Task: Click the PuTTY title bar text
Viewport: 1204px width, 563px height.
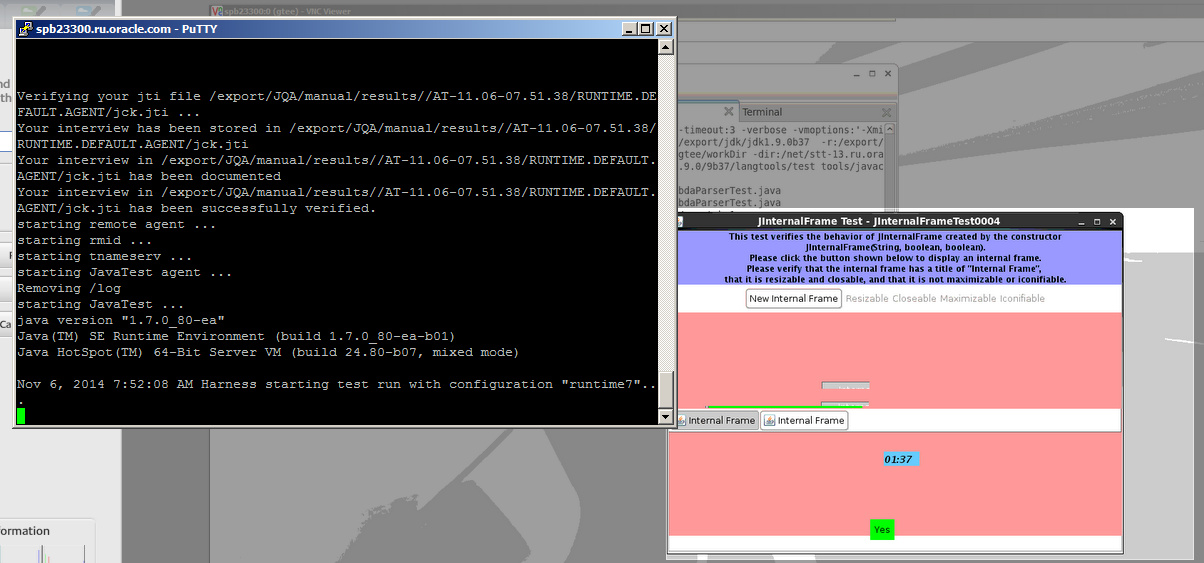Action: pos(127,29)
